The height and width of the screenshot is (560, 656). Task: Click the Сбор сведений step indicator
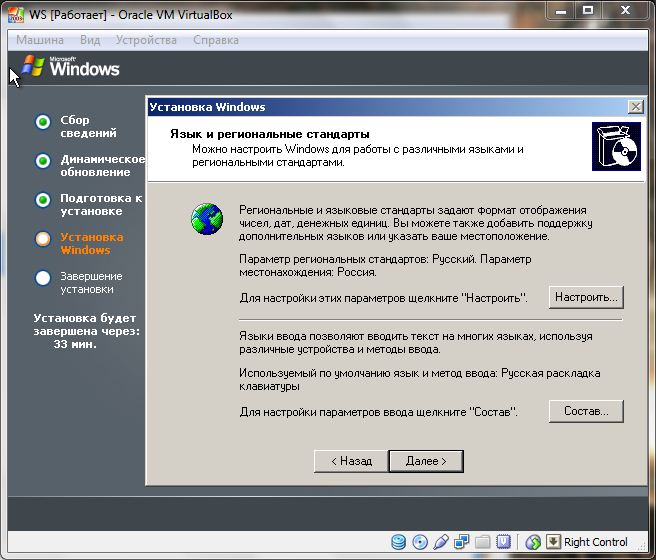click(x=43, y=122)
